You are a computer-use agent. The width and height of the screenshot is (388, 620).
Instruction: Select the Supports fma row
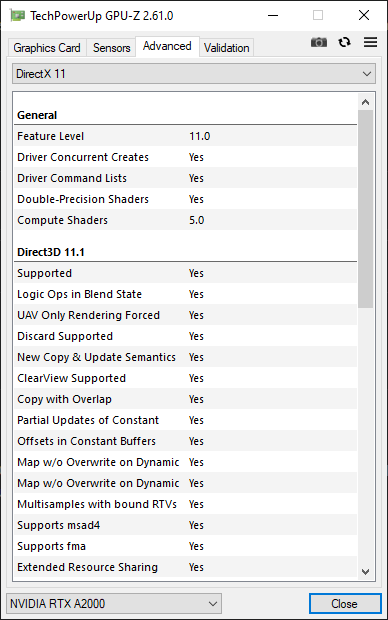click(x=185, y=546)
